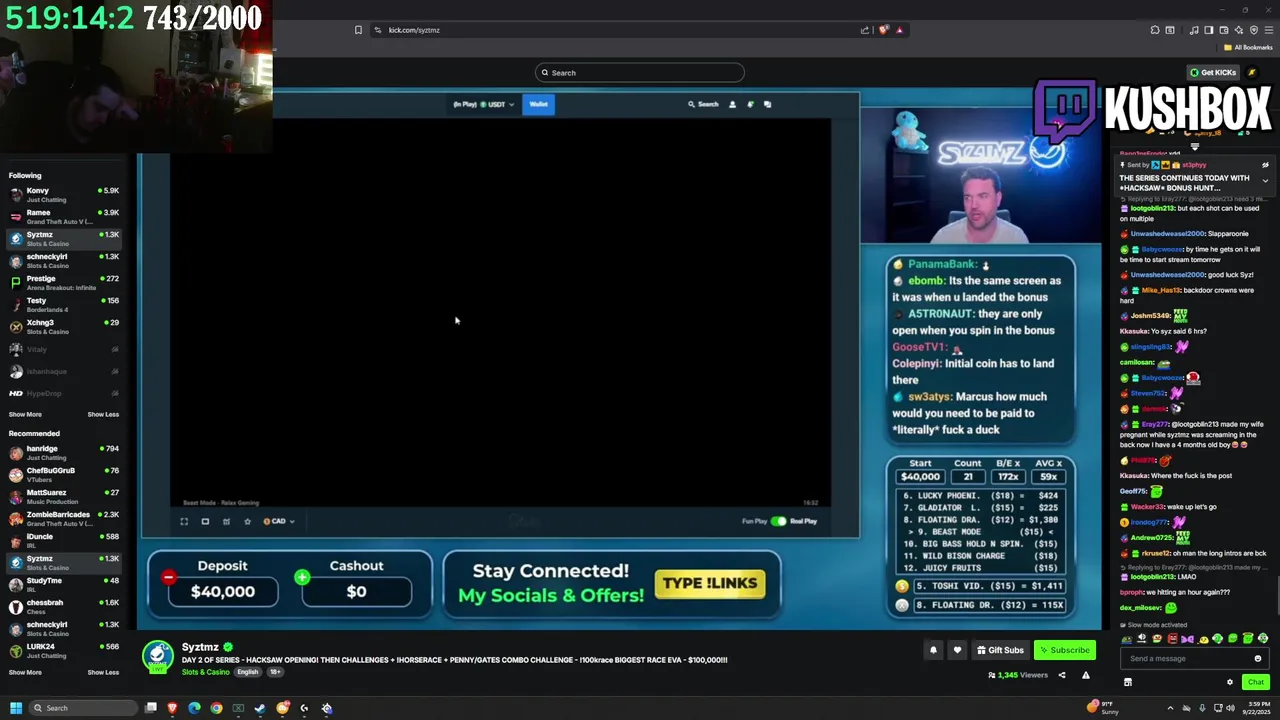
Task: Click the green Subscribe button
Action: point(1064,650)
